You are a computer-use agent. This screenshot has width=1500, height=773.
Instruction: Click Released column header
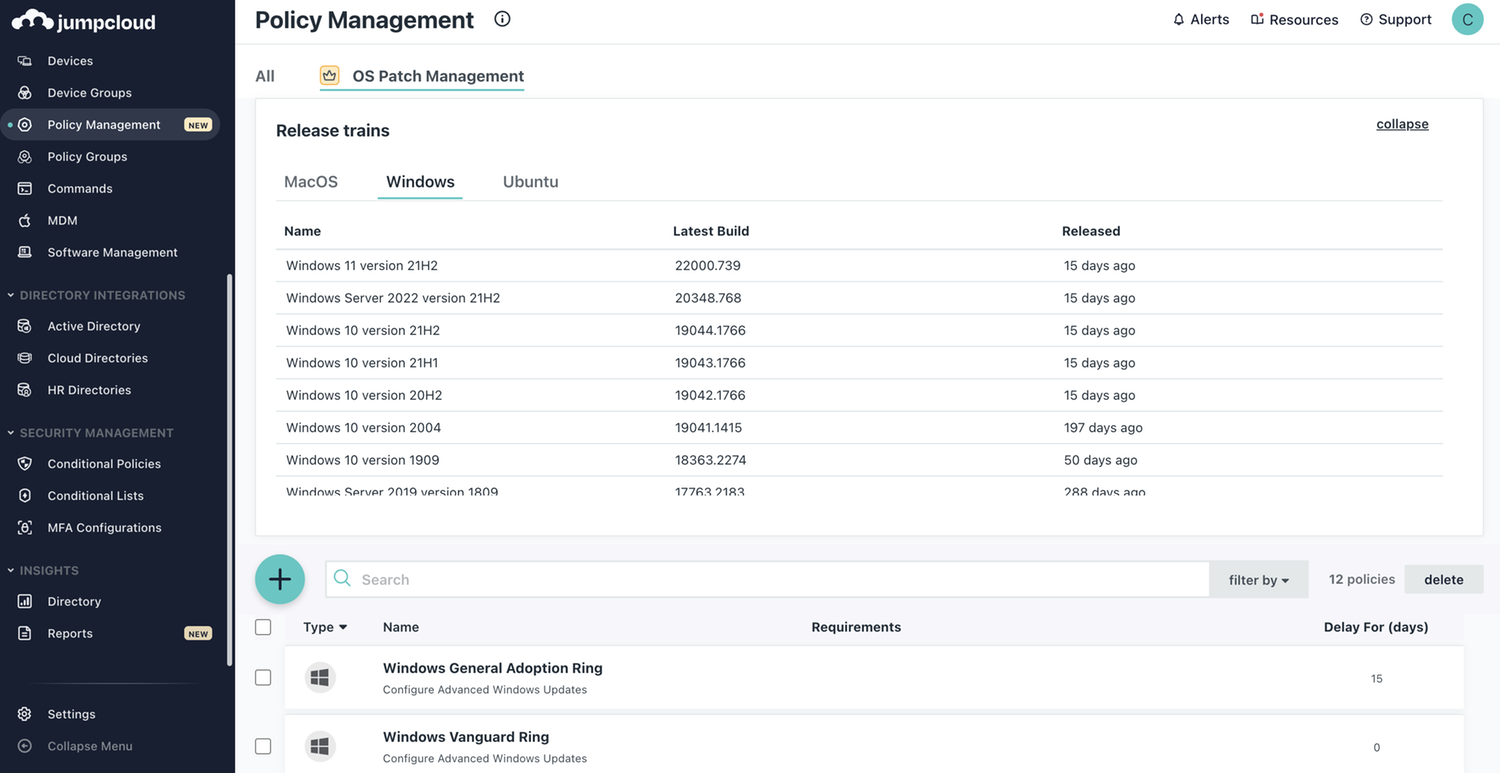[1091, 231]
